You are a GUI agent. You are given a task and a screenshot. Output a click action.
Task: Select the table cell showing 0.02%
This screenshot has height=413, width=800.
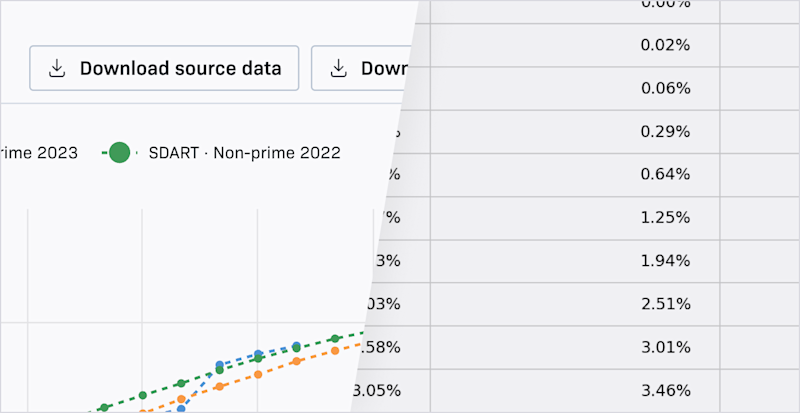[x=575, y=45]
